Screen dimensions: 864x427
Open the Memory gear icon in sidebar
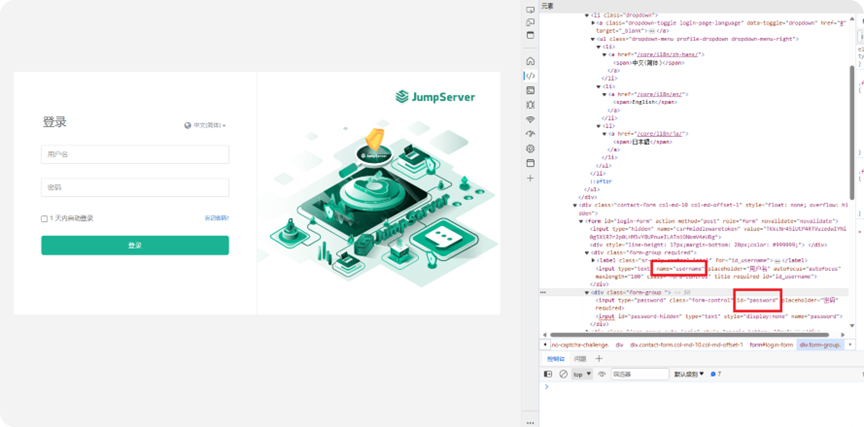530,149
